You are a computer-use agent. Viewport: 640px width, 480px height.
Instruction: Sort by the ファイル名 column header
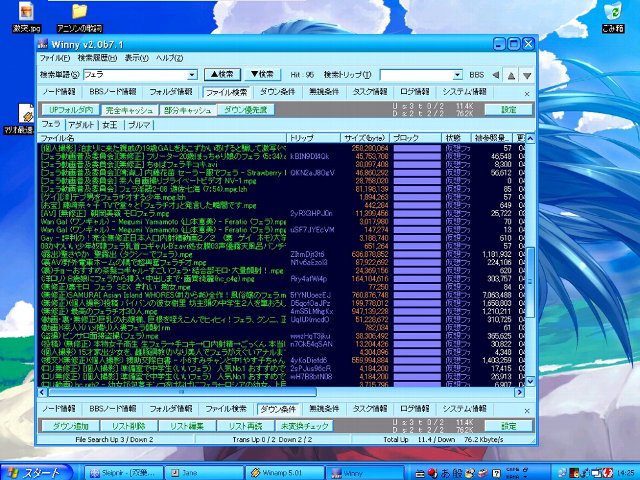pos(162,138)
